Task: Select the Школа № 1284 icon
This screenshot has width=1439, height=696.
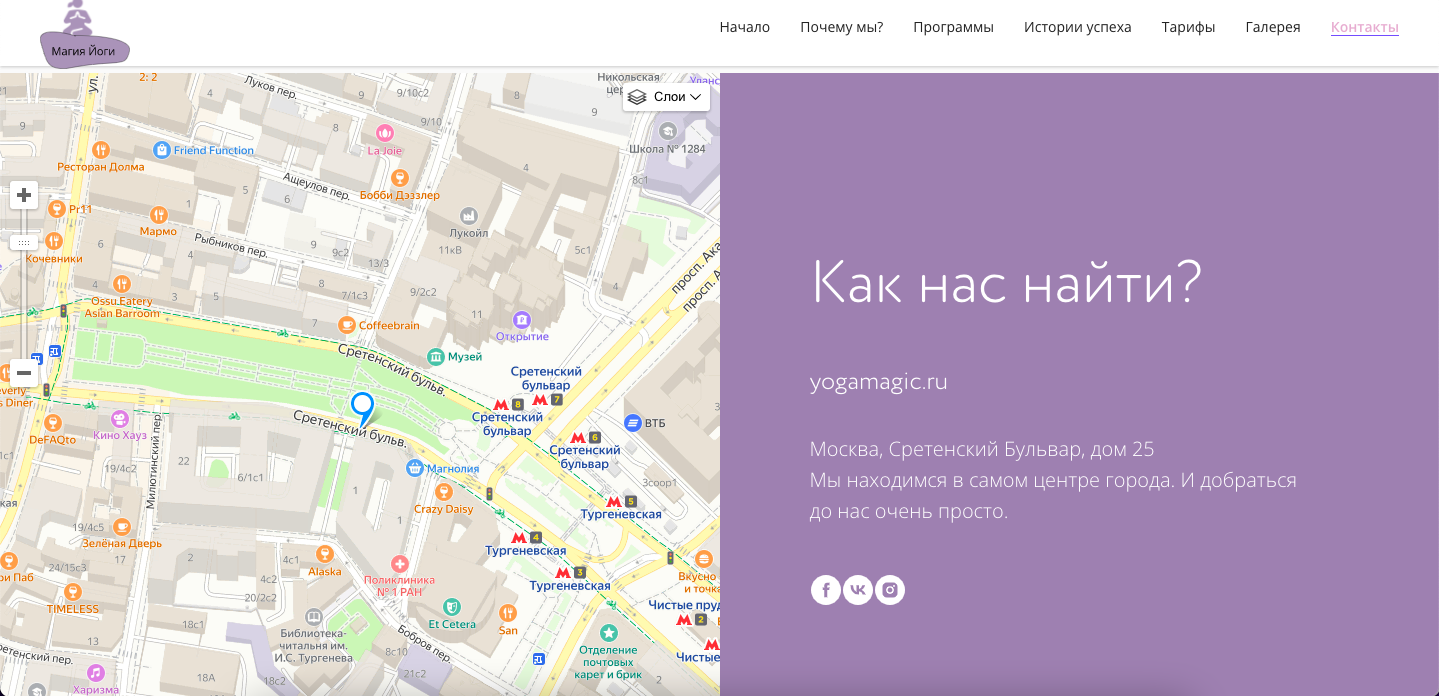Action: (667, 132)
